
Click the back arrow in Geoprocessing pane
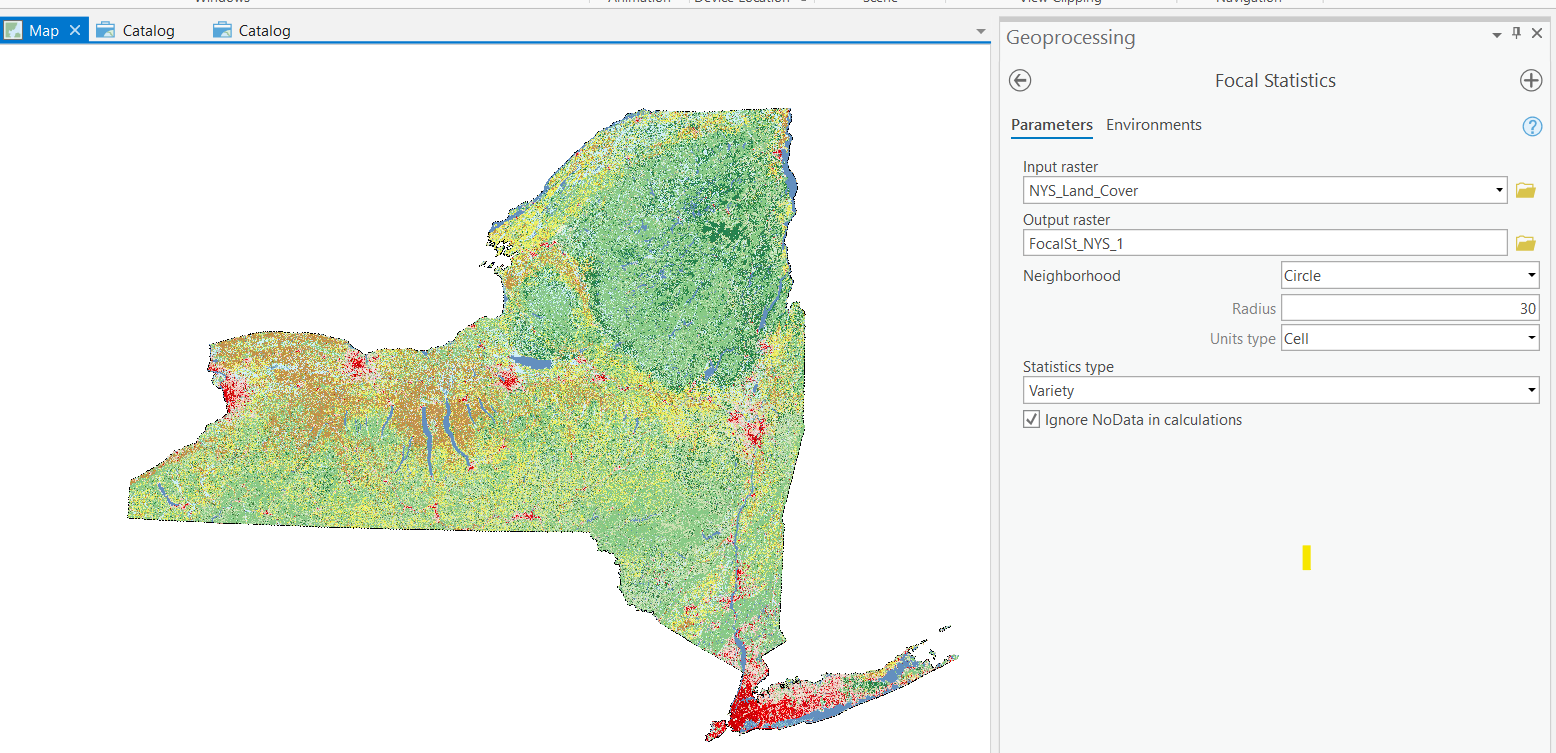[x=1020, y=81]
